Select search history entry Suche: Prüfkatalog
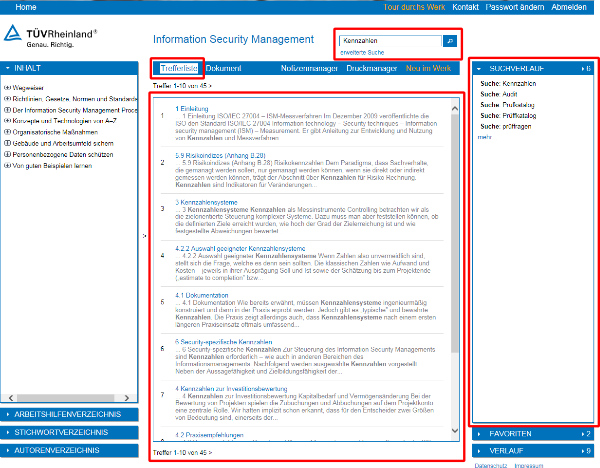 pyautogui.click(x=507, y=105)
